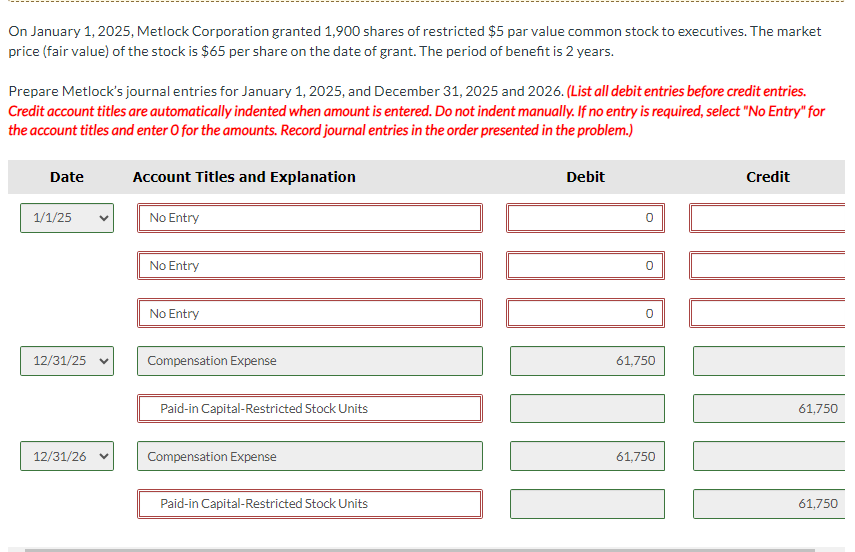
Task: Click 61,750 debit field for 12/31/25
Action: coord(587,361)
